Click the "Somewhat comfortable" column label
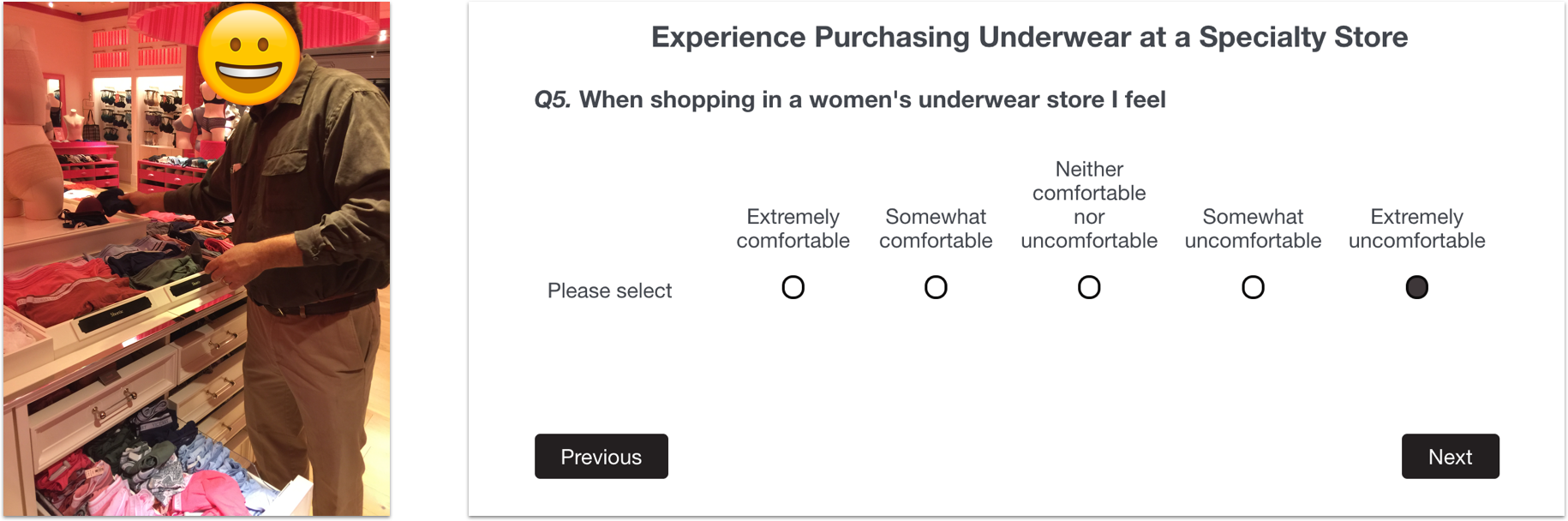This screenshot has width=1568, height=521. tap(936, 229)
